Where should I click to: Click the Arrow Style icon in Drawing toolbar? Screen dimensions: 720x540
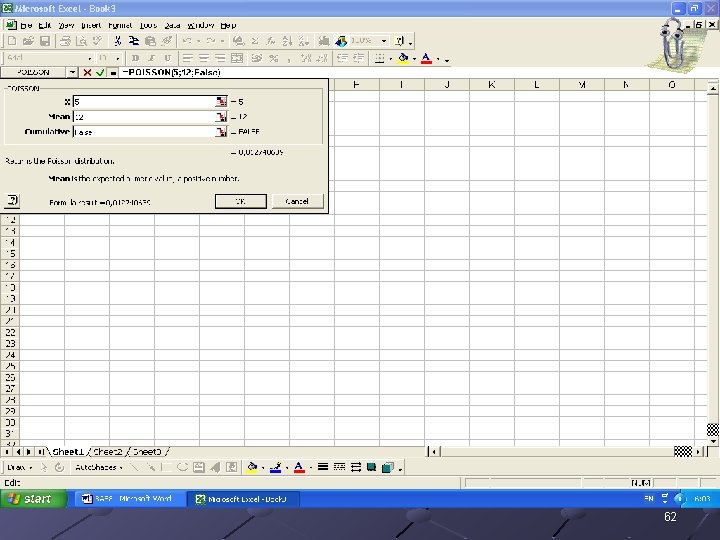tap(355, 467)
